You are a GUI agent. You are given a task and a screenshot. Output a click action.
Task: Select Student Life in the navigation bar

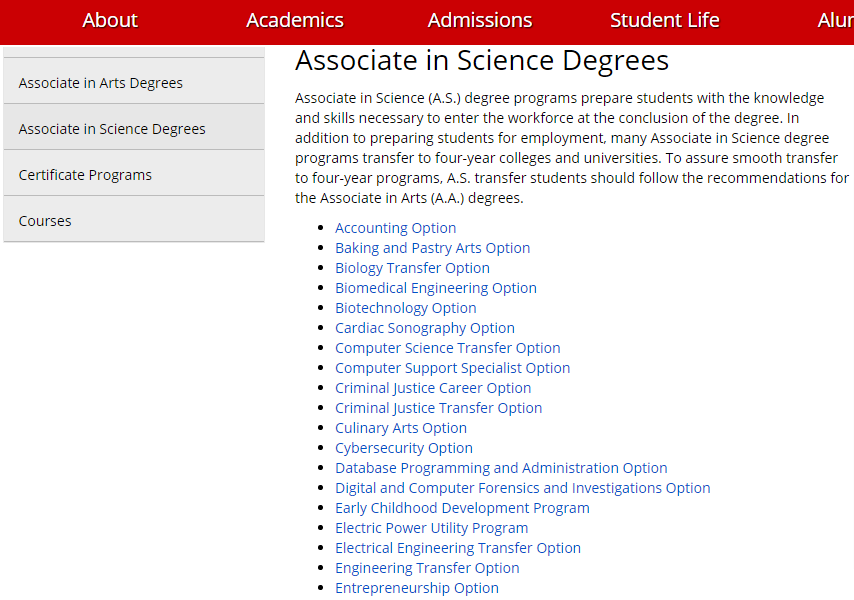[665, 20]
